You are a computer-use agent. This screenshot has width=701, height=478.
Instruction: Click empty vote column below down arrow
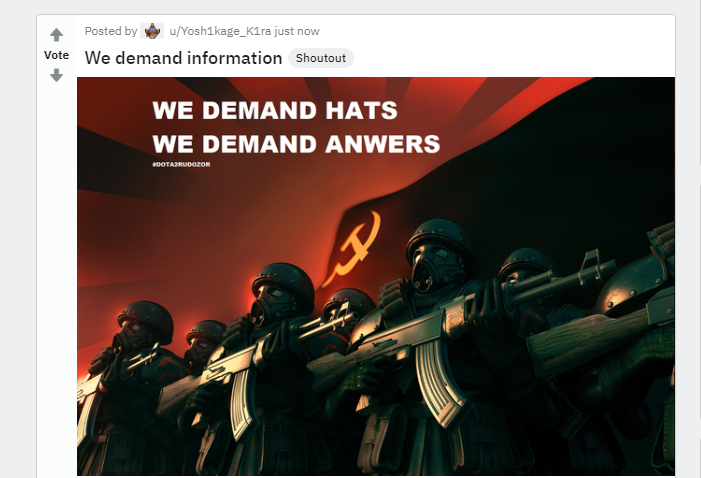56,268
